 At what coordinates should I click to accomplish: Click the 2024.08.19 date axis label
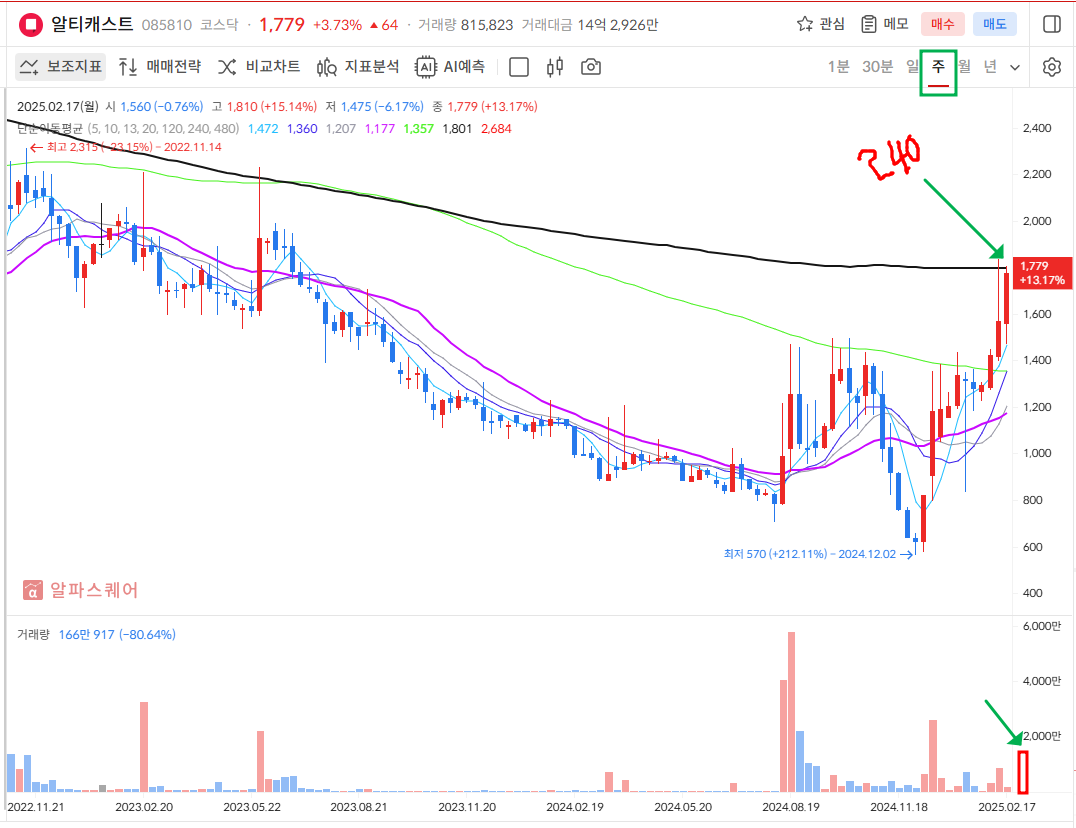tap(791, 807)
